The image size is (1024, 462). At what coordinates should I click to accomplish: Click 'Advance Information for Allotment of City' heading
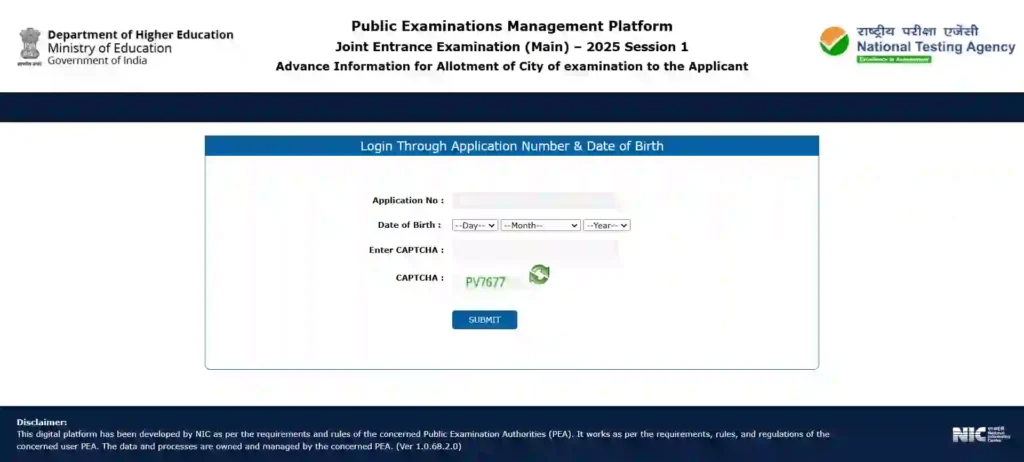coord(512,67)
